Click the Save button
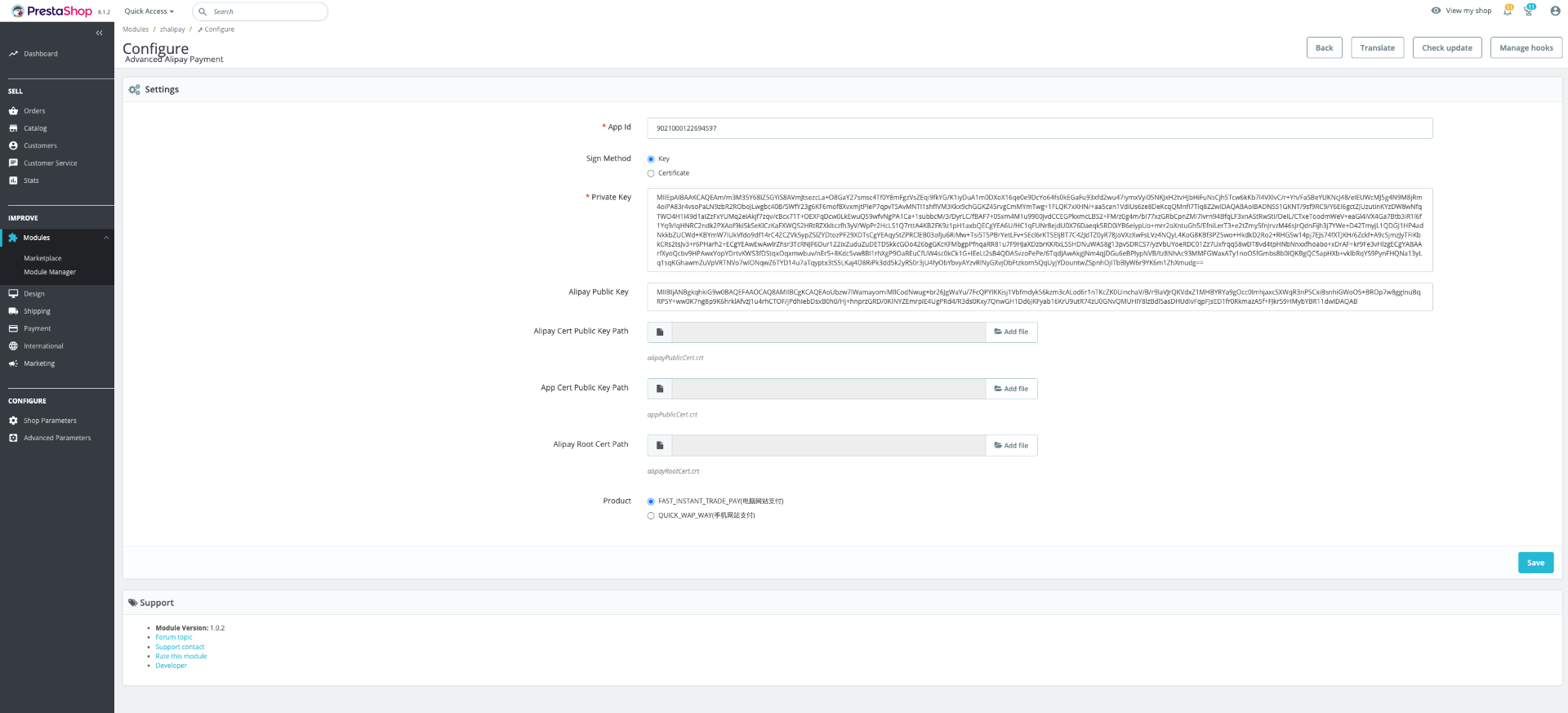Screen dimensions: 1568x713 coord(1535,563)
